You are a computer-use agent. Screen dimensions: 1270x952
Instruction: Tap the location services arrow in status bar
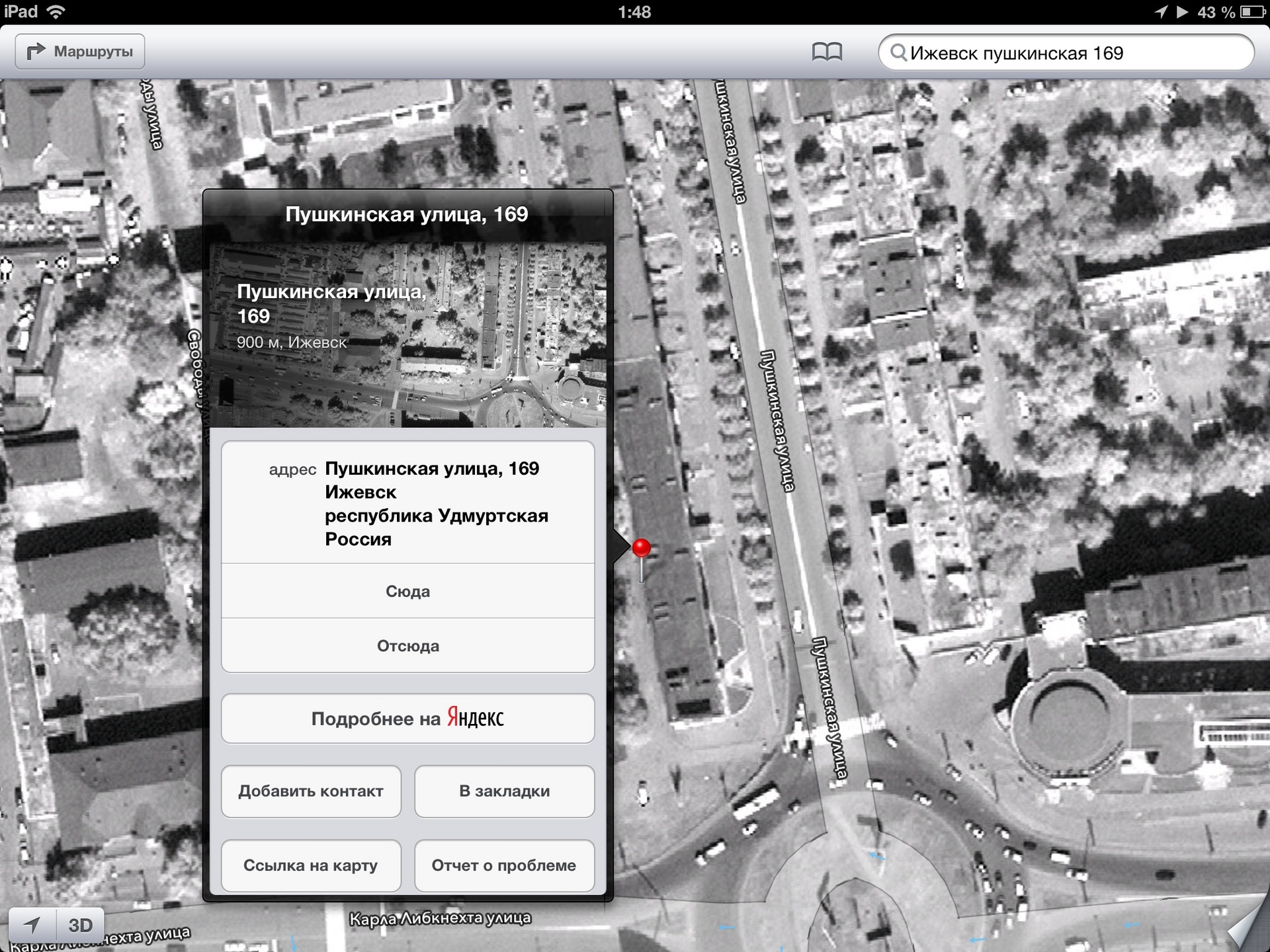pyautogui.click(x=1162, y=12)
